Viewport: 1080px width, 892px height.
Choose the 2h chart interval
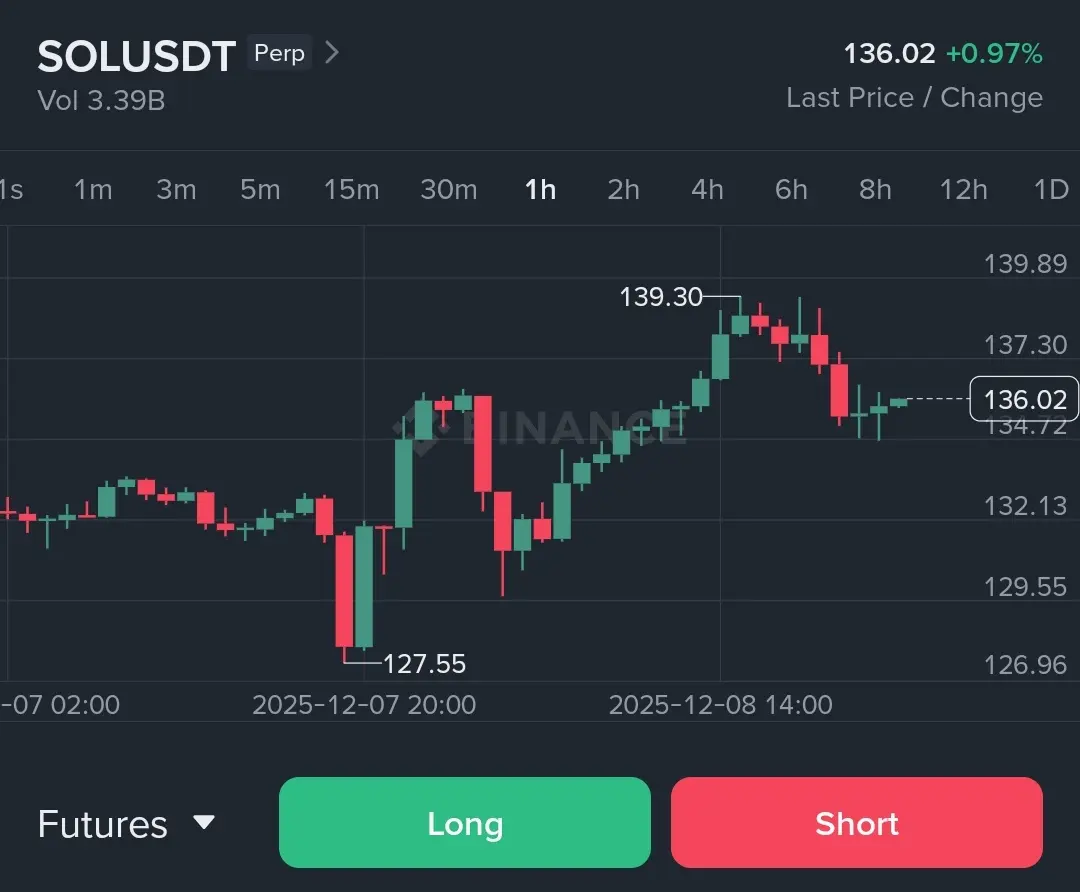pos(623,189)
